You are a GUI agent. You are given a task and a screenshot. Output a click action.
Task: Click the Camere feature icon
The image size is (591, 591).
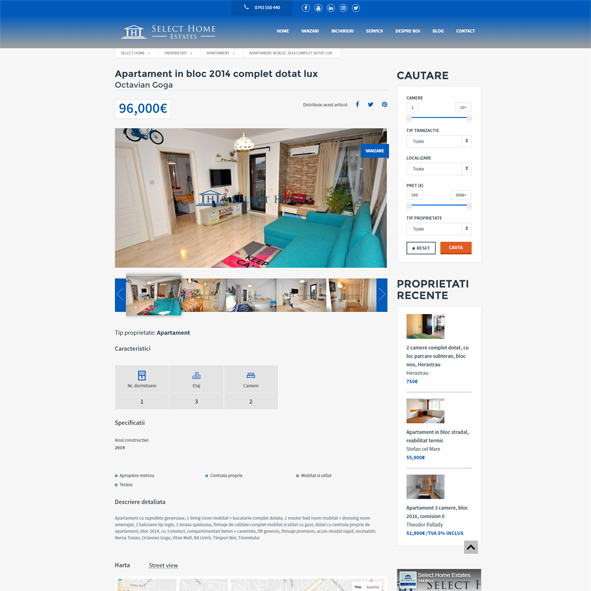tap(251, 375)
